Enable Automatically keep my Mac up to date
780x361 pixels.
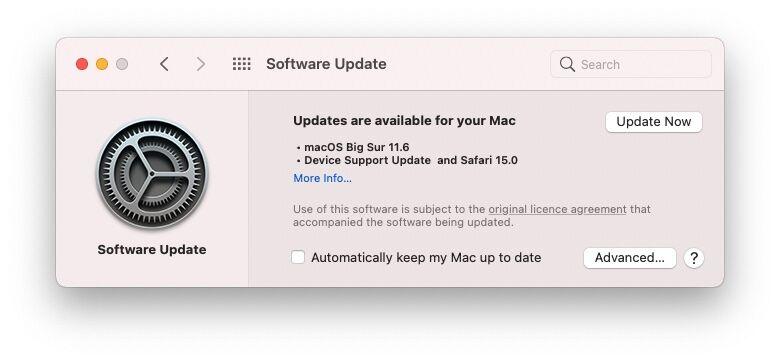click(x=298, y=257)
